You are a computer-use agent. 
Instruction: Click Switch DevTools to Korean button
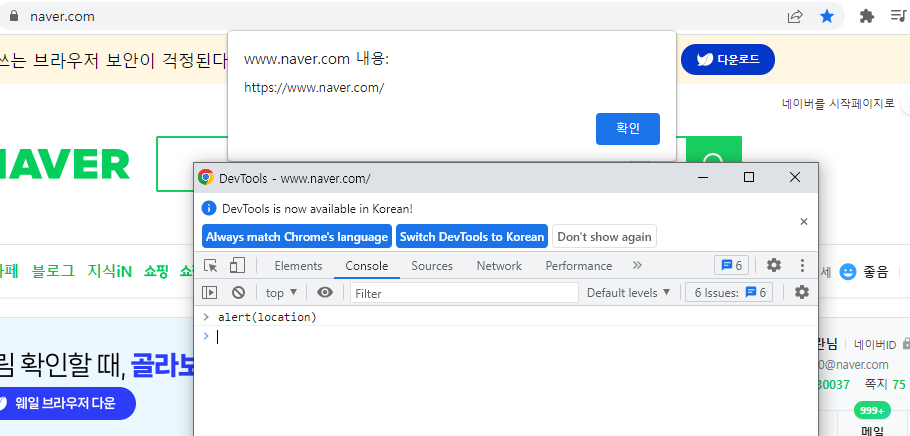472,237
